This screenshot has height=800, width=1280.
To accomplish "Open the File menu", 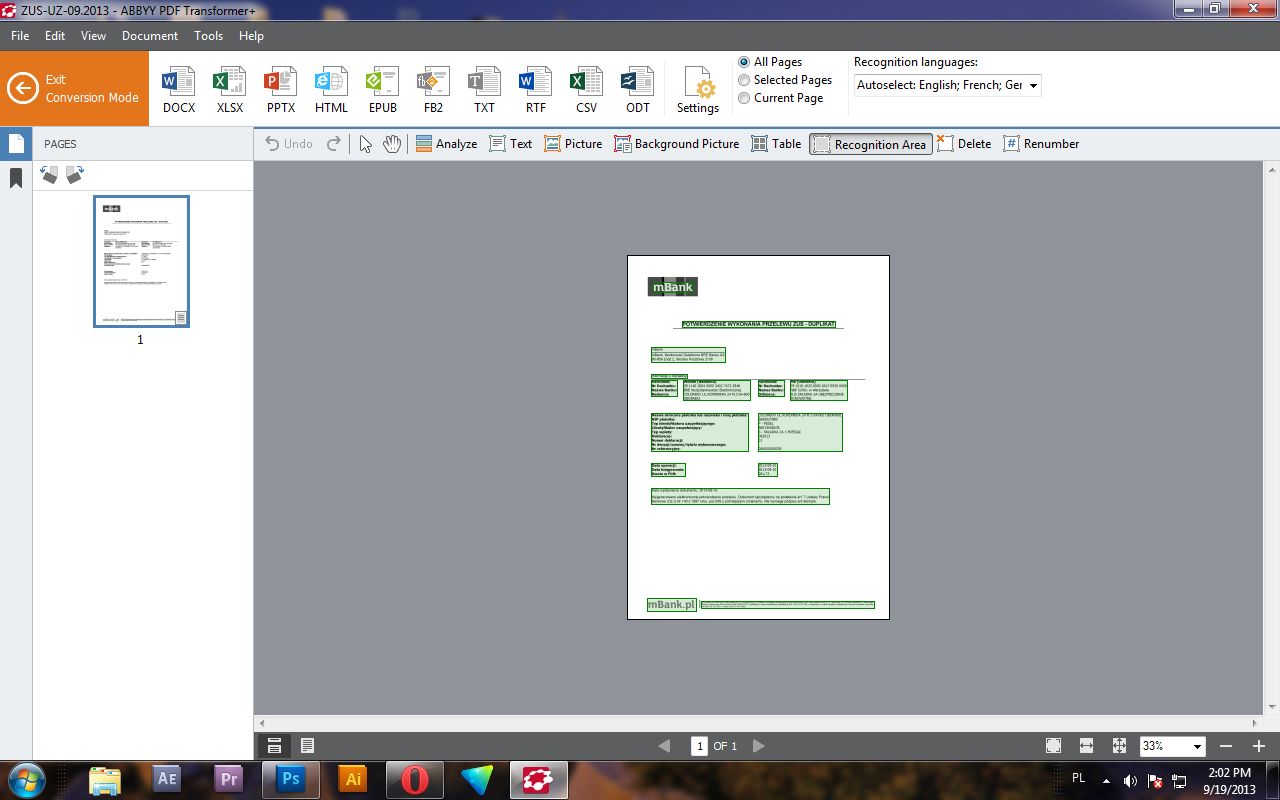I will tap(20, 35).
